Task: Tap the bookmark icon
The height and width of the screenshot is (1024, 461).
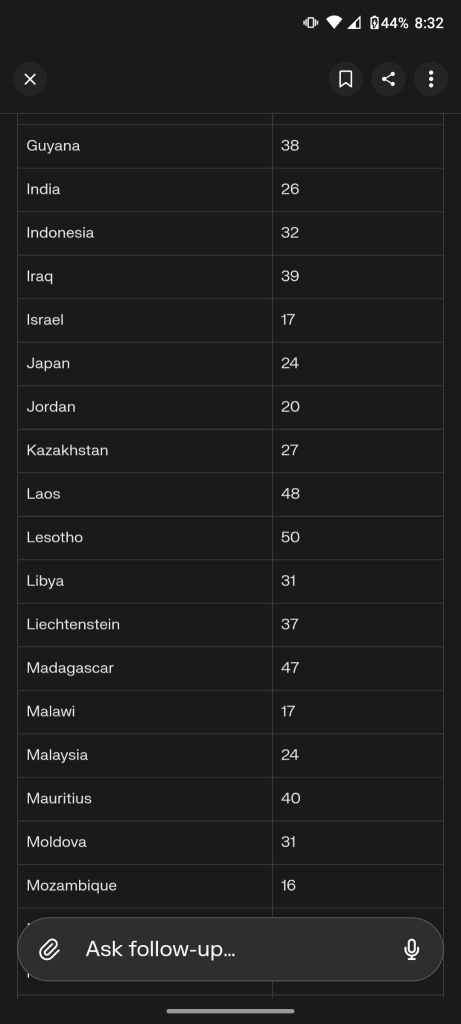Action: 345,79
